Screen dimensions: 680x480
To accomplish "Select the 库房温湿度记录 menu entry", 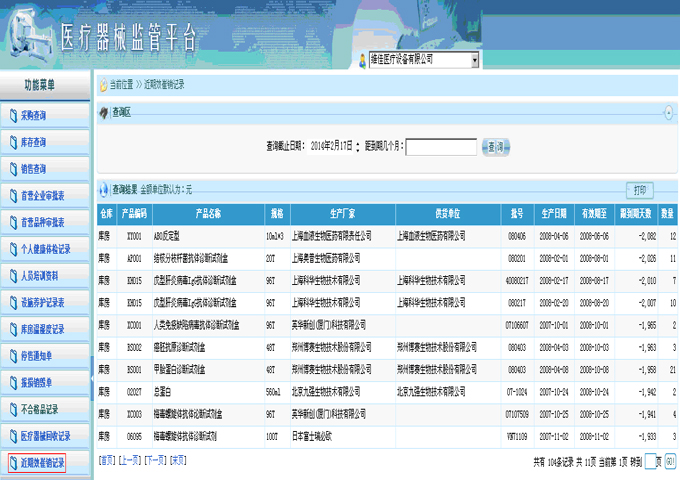I will coord(45,329).
